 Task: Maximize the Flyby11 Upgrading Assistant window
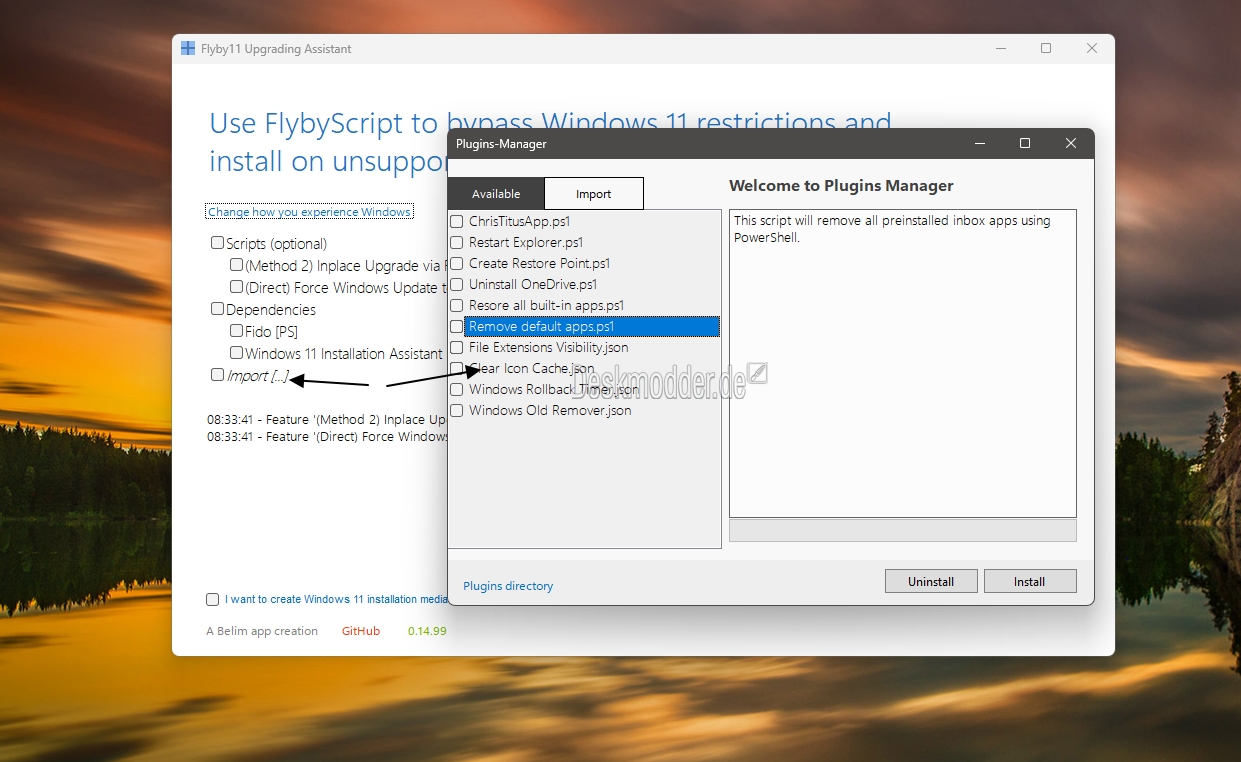point(1046,48)
